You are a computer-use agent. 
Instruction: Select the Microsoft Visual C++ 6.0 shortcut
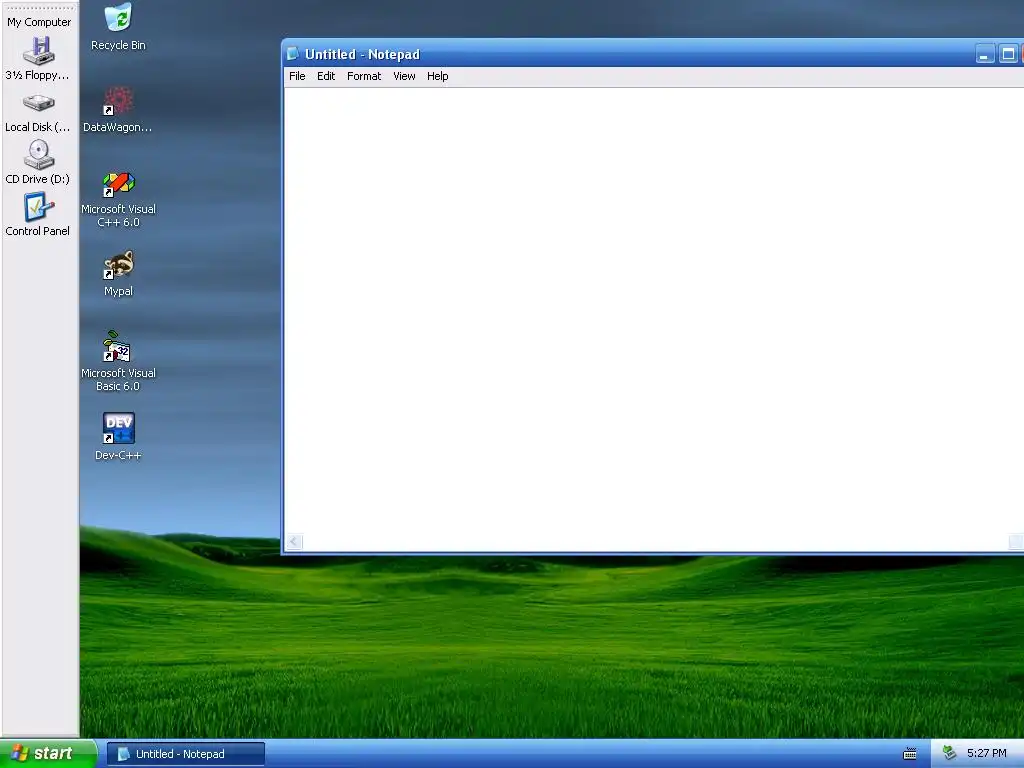pyautogui.click(x=118, y=199)
